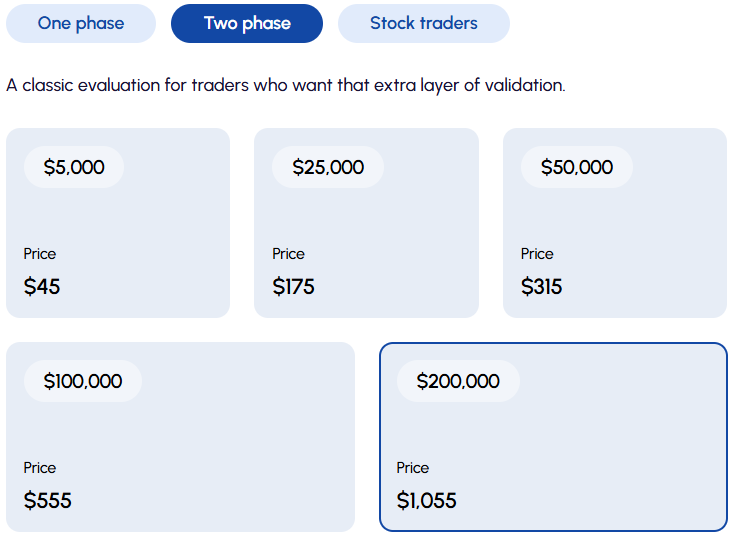This screenshot has width=732, height=538.
Task: Click the Price label above $555
Action: pyautogui.click(x=40, y=468)
